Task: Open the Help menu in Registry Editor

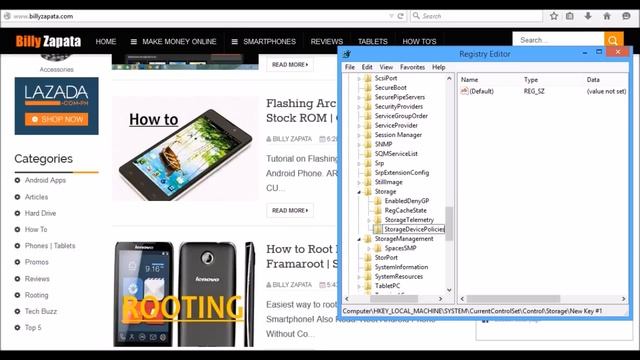Action: 438,67
